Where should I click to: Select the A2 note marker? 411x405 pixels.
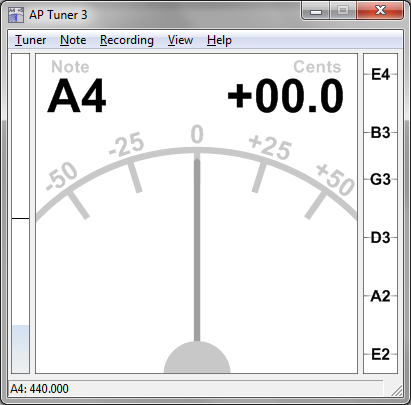pos(380,296)
